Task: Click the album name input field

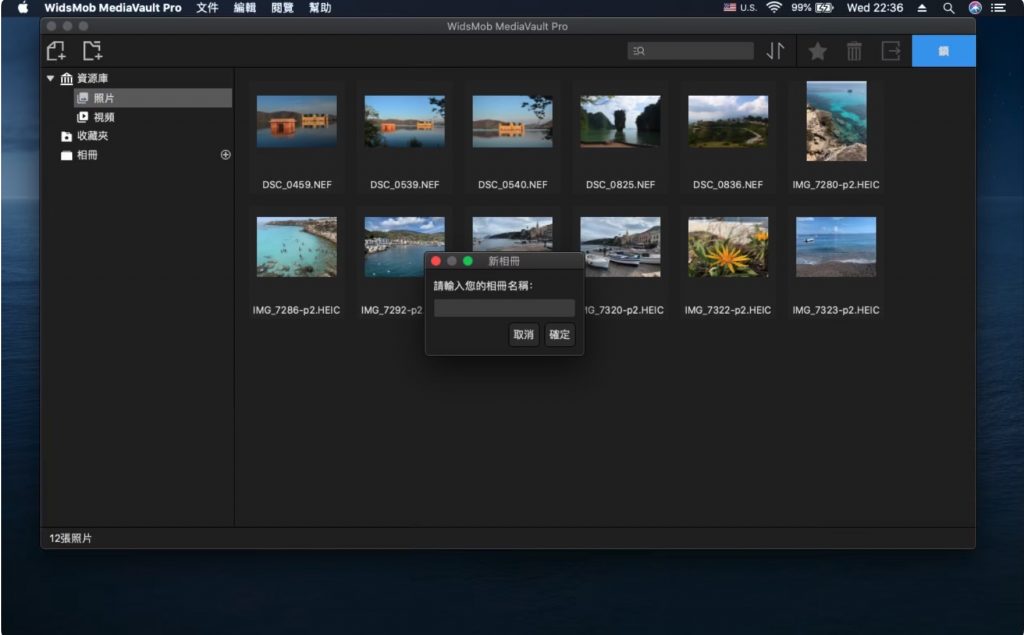Action: [x=503, y=308]
